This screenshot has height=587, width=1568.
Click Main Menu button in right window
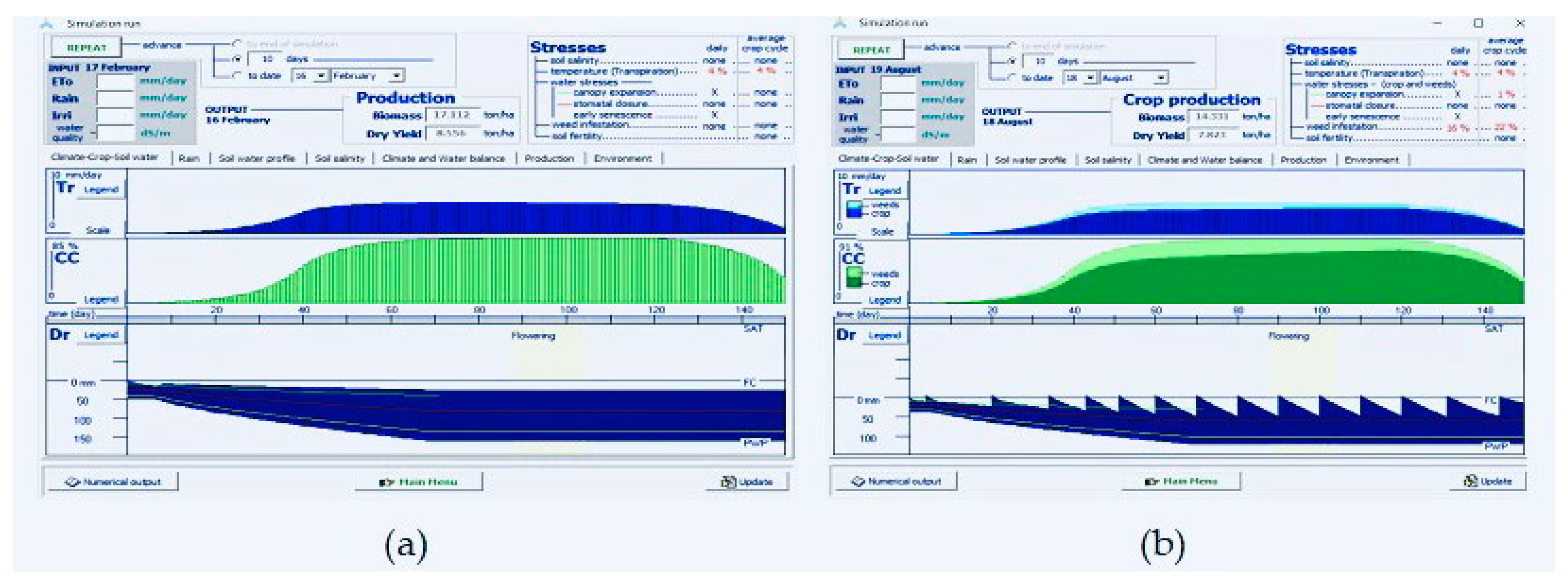(1181, 481)
